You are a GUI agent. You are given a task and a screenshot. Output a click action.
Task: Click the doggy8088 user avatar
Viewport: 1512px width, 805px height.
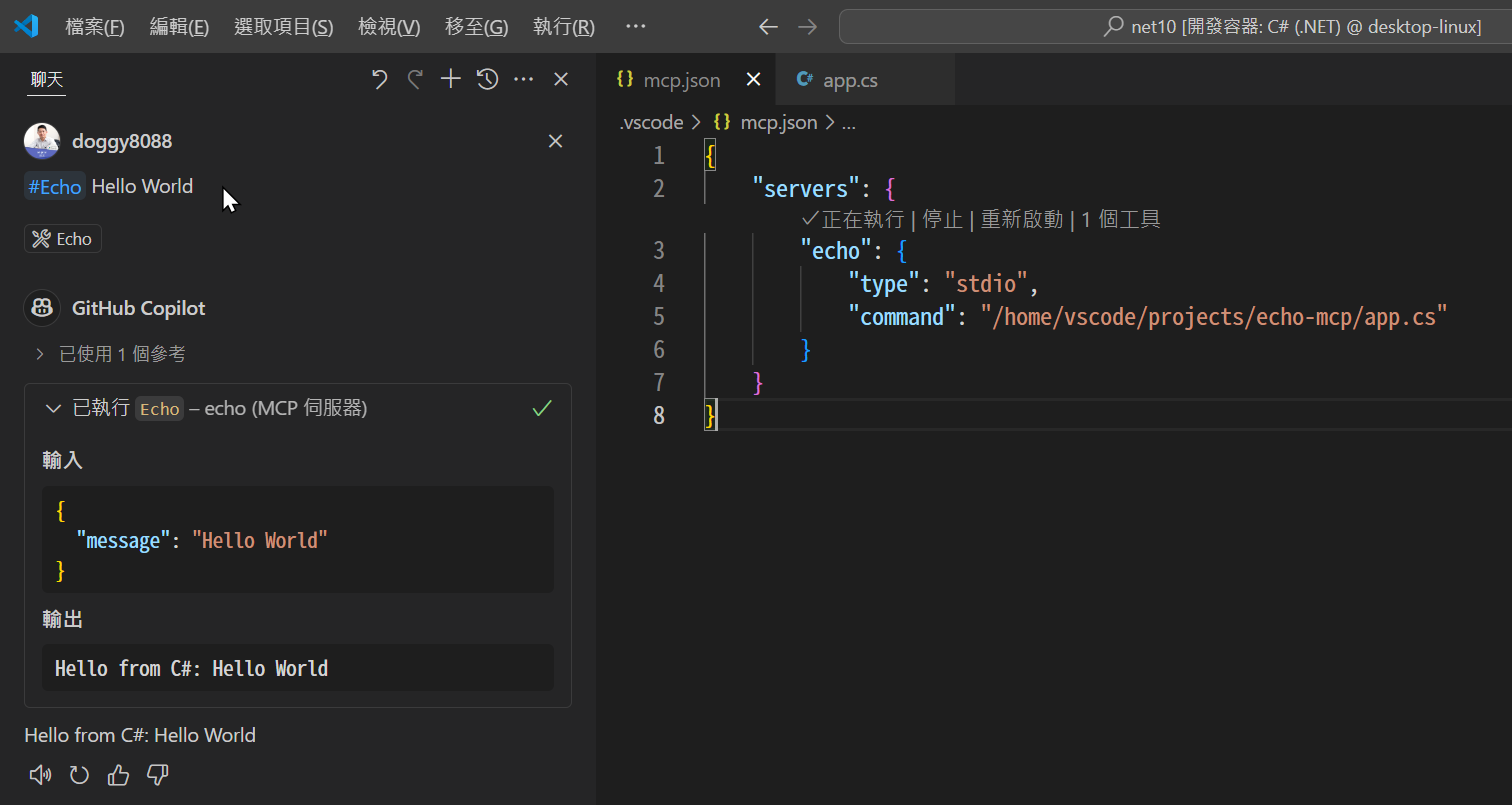coord(41,141)
